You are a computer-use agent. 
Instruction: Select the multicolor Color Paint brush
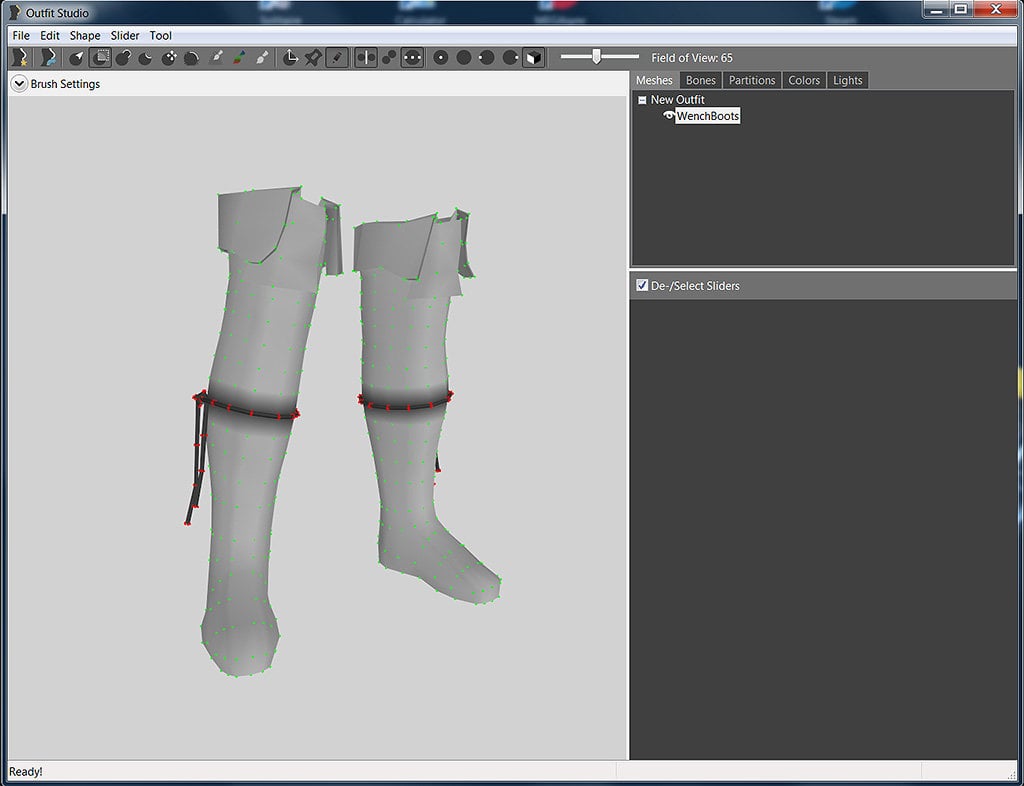click(239, 58)
